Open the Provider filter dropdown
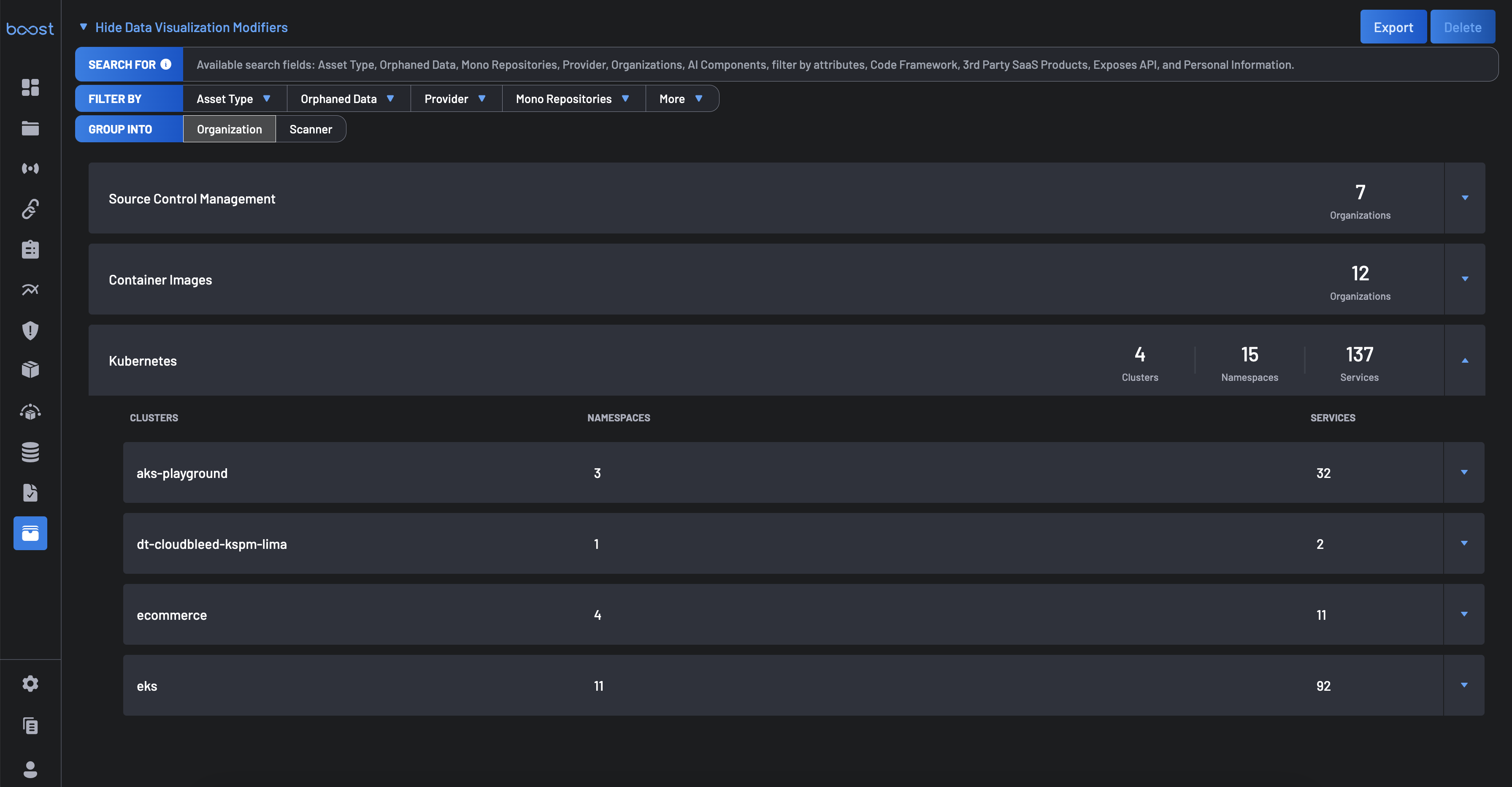The height and width of the screenshot is (787, 1512). pyautogui.click(x=456, y=99)
